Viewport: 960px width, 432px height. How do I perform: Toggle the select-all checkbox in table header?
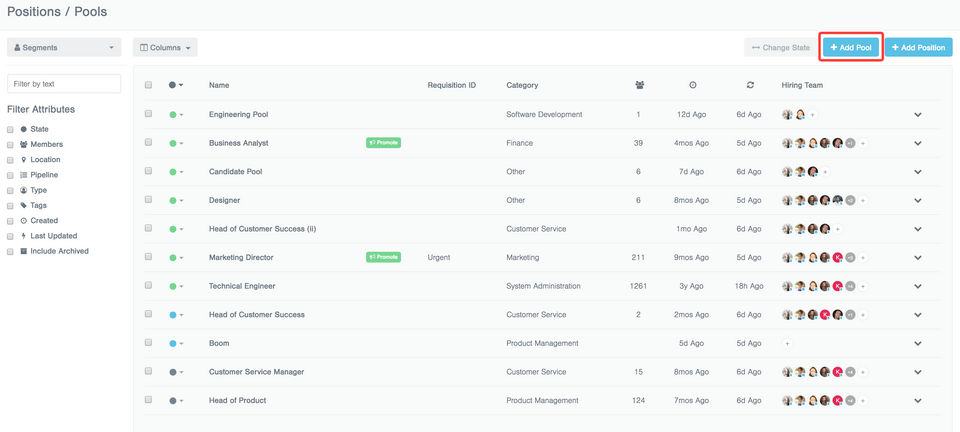[x=148, y=85]
